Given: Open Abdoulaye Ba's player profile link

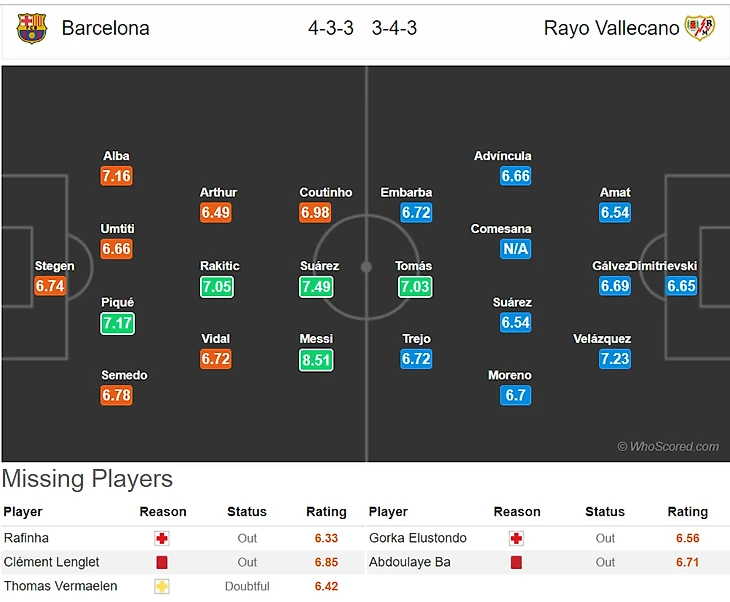Looking at the screenshot, I should point(410,562).
